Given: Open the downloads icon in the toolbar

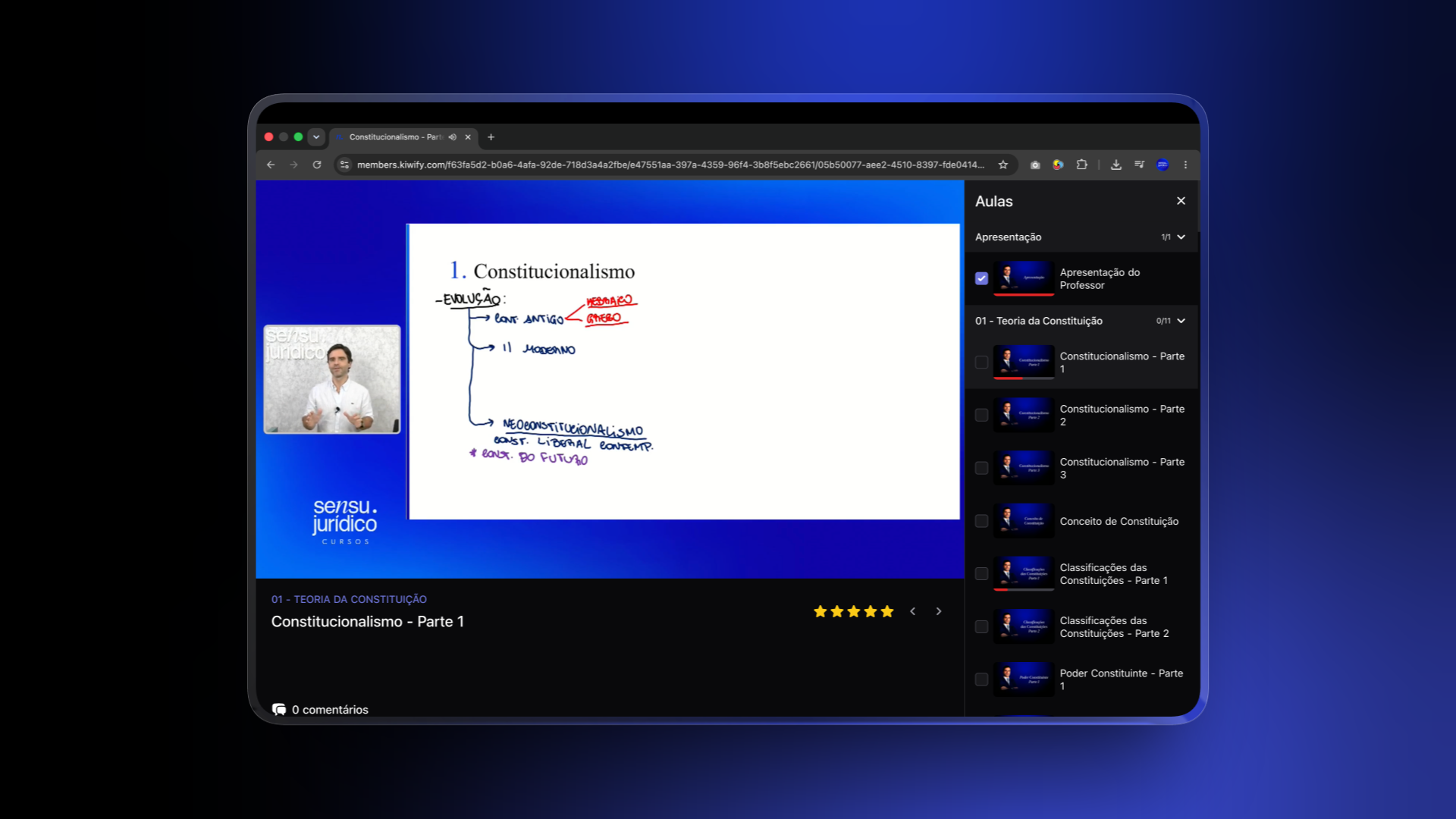Looking at the screenshot, I should pyautogui.click(x=1116, y=165).
